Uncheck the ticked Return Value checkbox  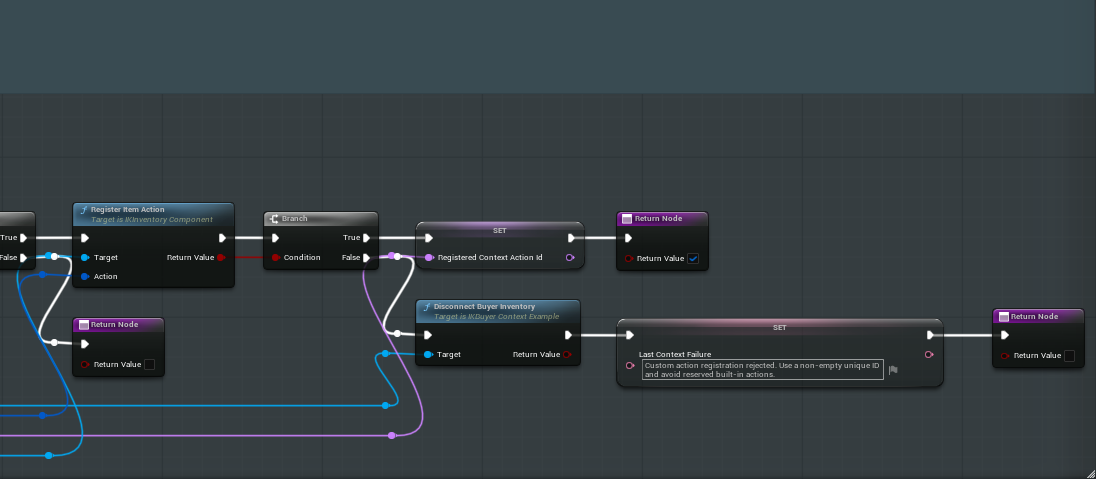(693, 258)
